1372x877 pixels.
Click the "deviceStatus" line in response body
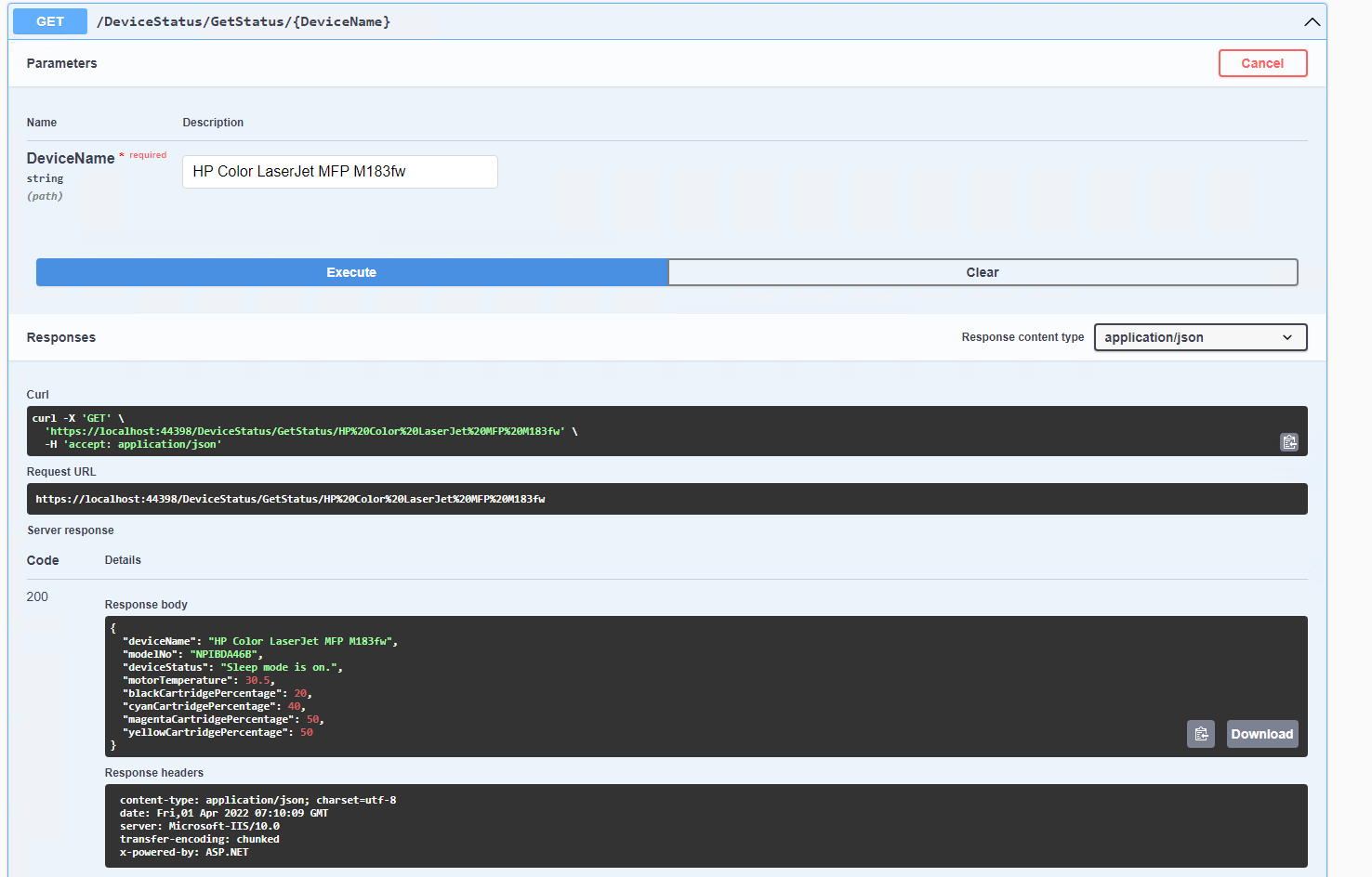(232, 667)
